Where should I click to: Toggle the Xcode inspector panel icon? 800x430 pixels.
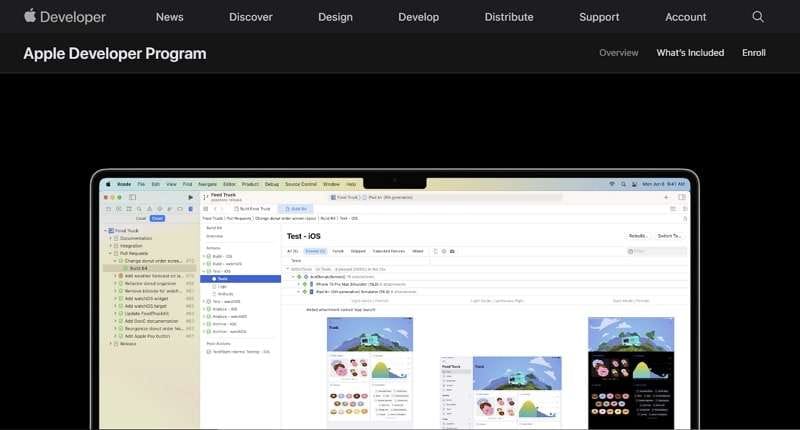[x=682, y=197]
